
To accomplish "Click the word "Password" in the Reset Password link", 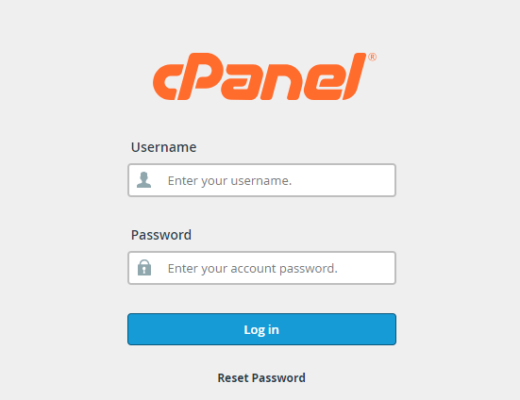I will (x=279, y=378).
